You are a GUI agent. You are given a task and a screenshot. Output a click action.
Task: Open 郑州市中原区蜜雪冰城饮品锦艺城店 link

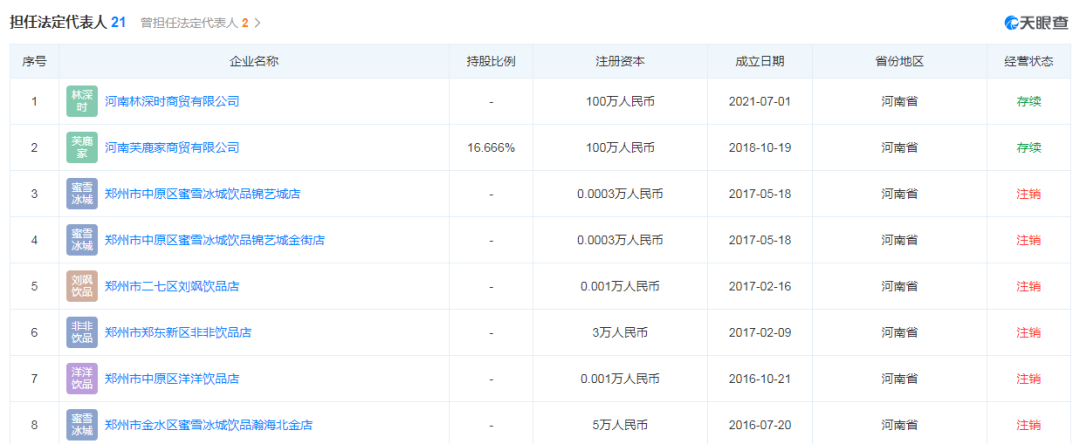[202, 194]
